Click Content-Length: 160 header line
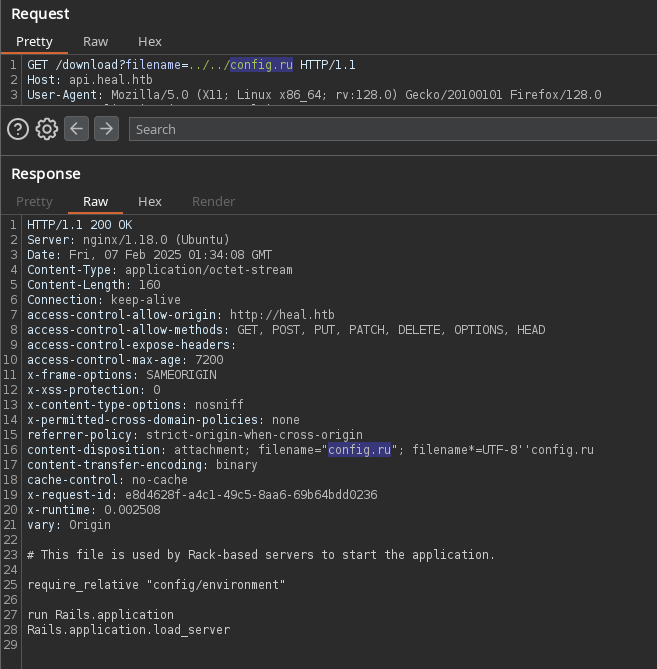The height and width of the screenshot is (669, 657). click(94, 285)
